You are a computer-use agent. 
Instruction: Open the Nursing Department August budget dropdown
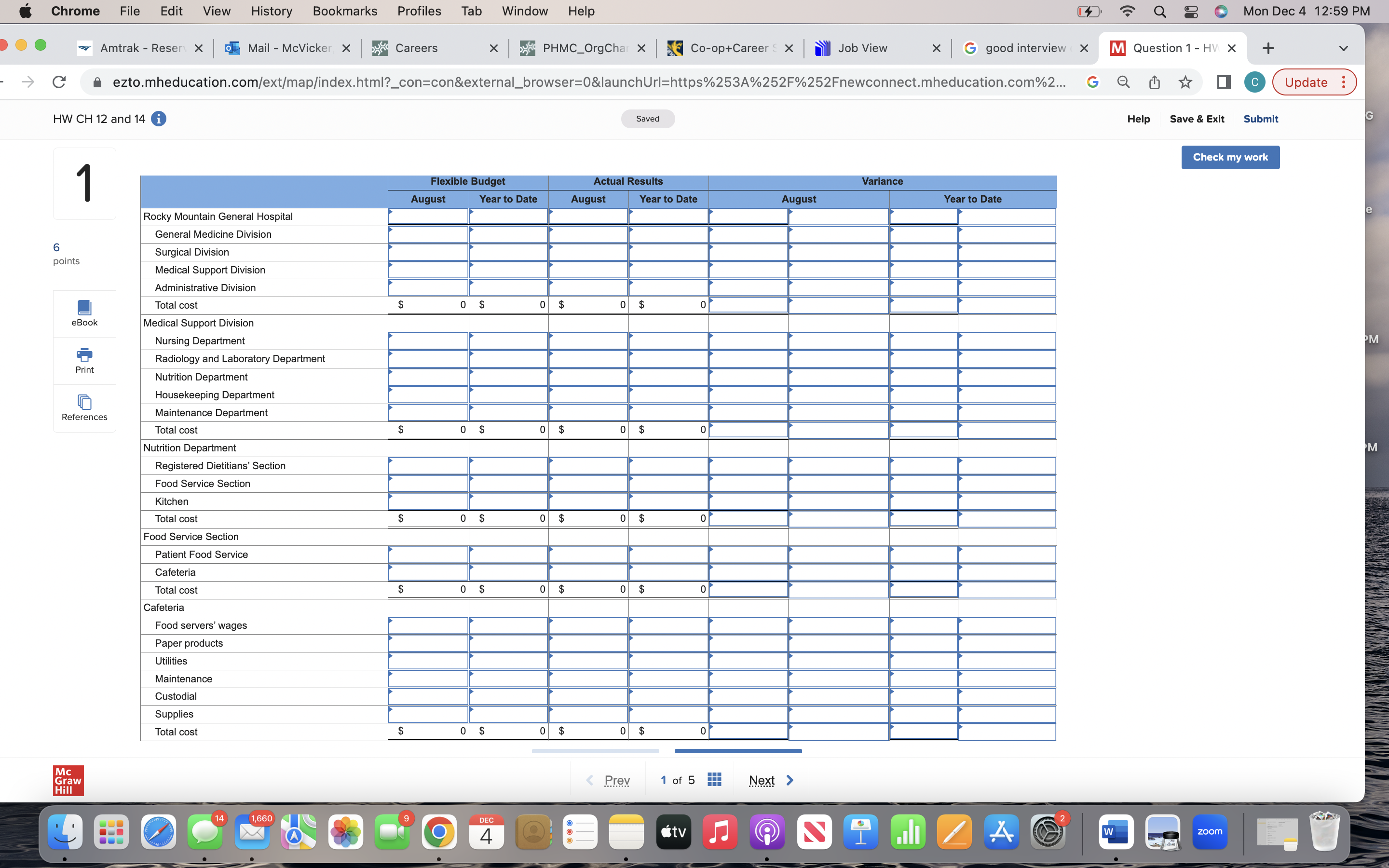(391, 340)
